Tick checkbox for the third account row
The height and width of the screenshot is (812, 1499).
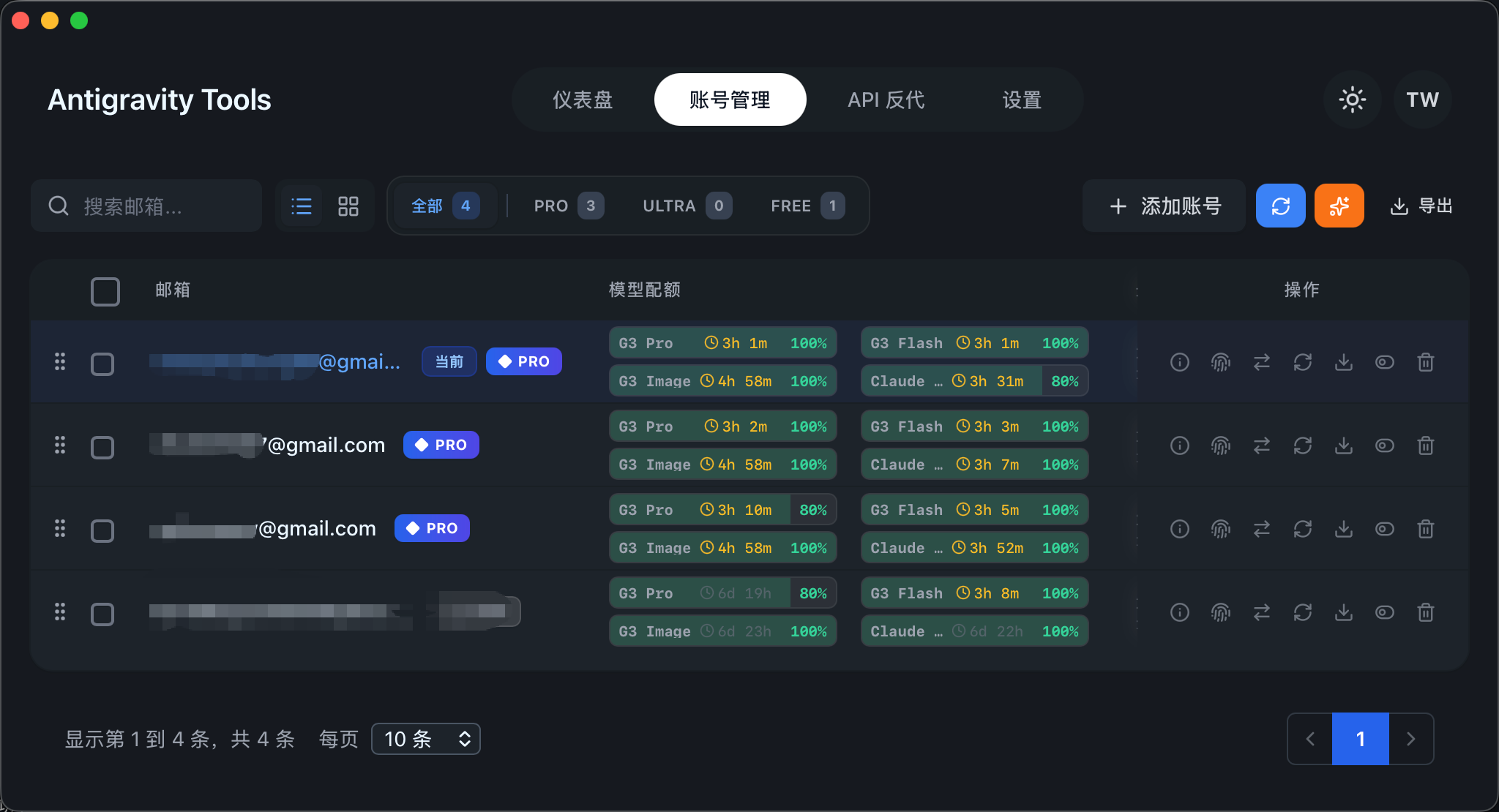pyautogui.click(x=102, y=530)
